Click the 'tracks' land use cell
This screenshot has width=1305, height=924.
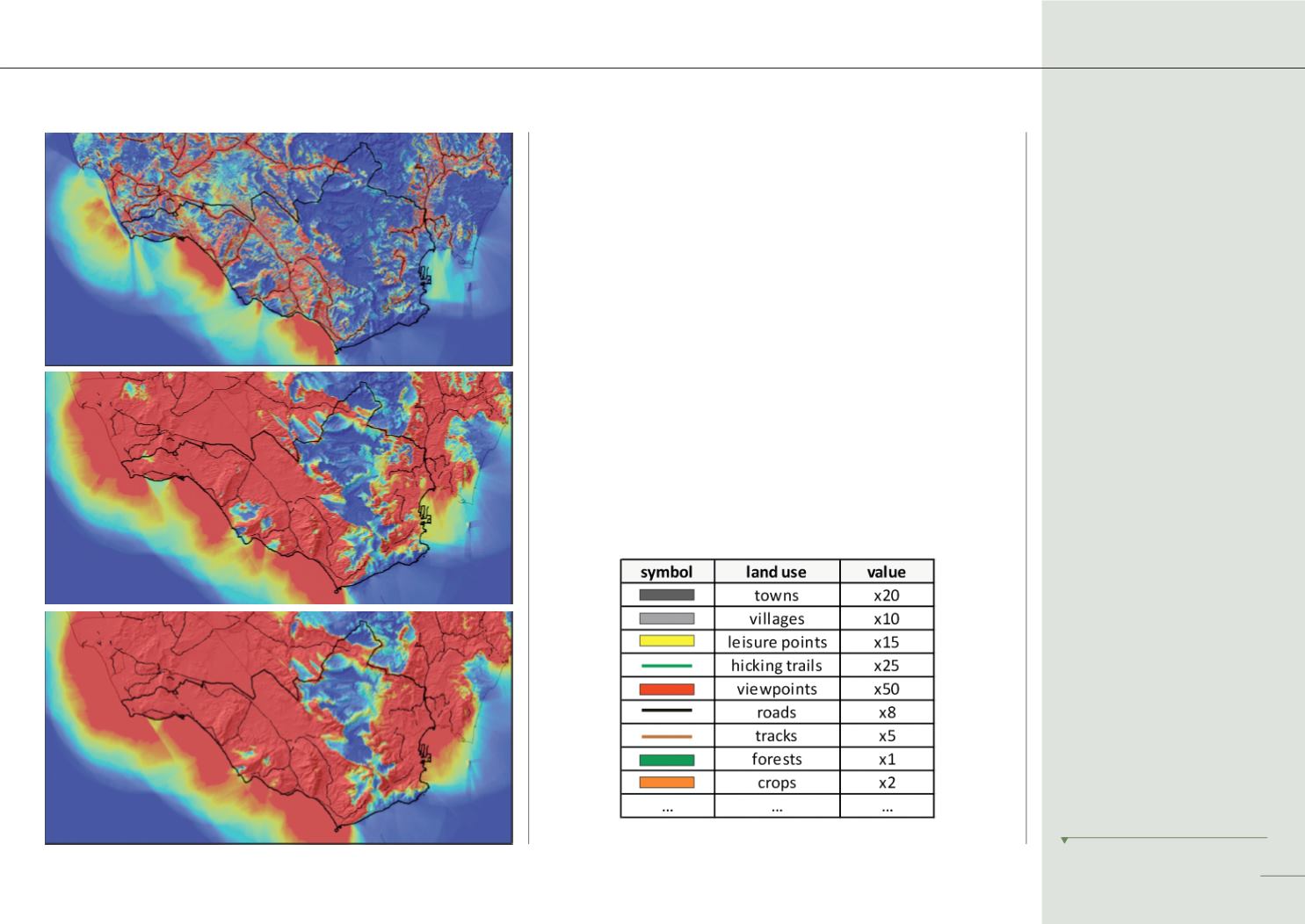[x=777, y=736]
